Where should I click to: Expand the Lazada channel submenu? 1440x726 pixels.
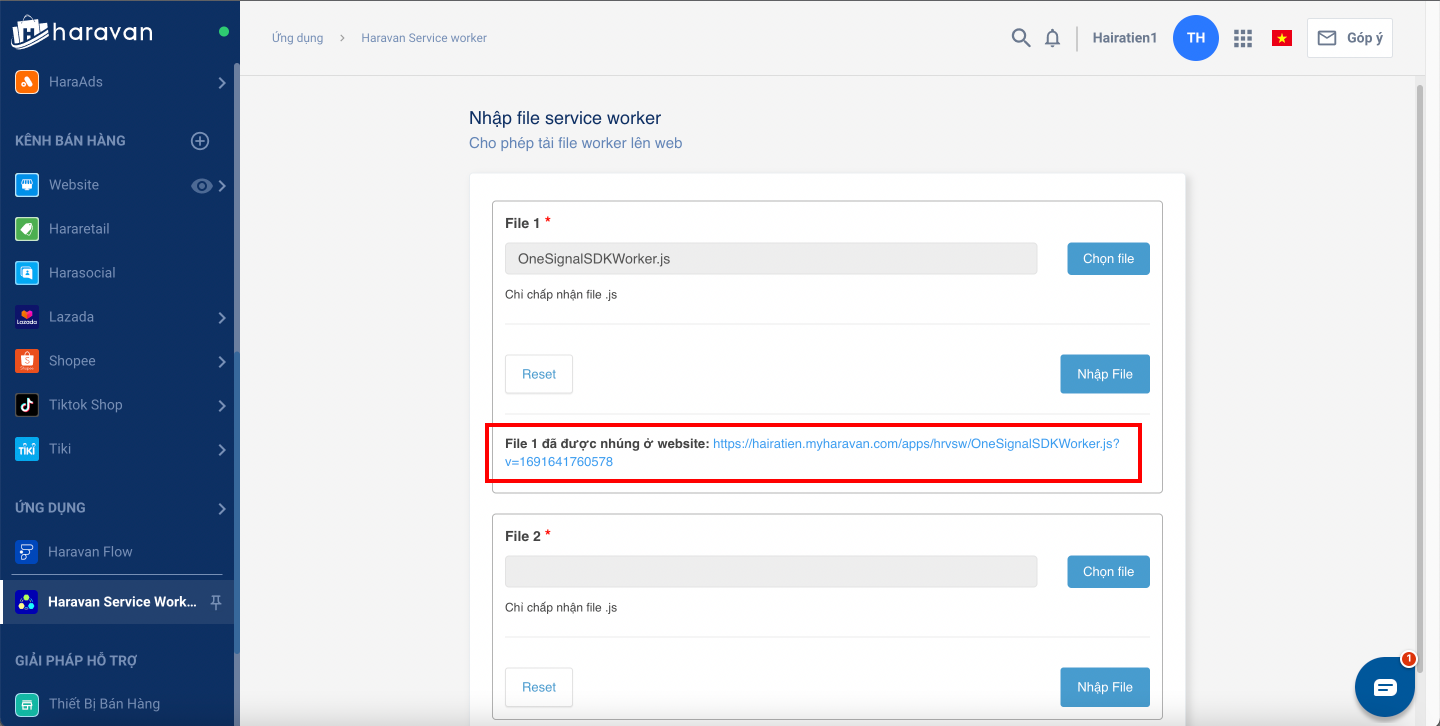click(x=221, y=318)
